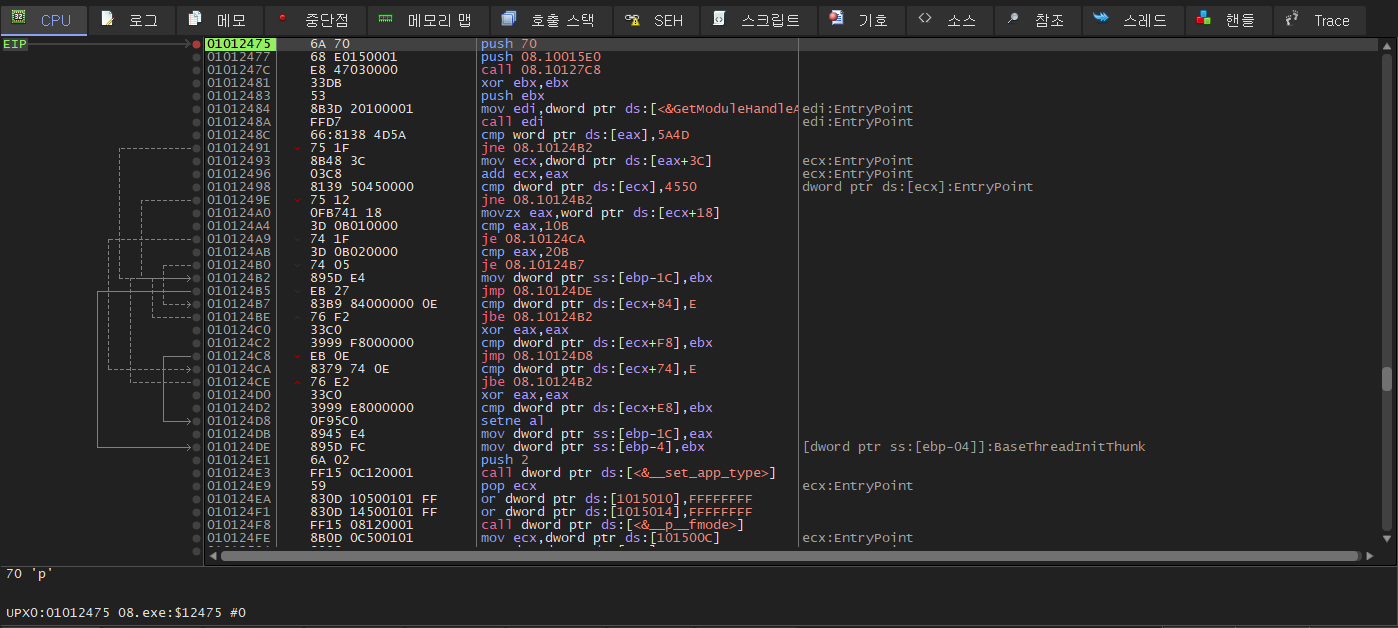Image resolution: width=1398 pixels, height=628 pixels.
Task: Toggle a breakpoint beside address 01012493
Action: tap(197, 160)
